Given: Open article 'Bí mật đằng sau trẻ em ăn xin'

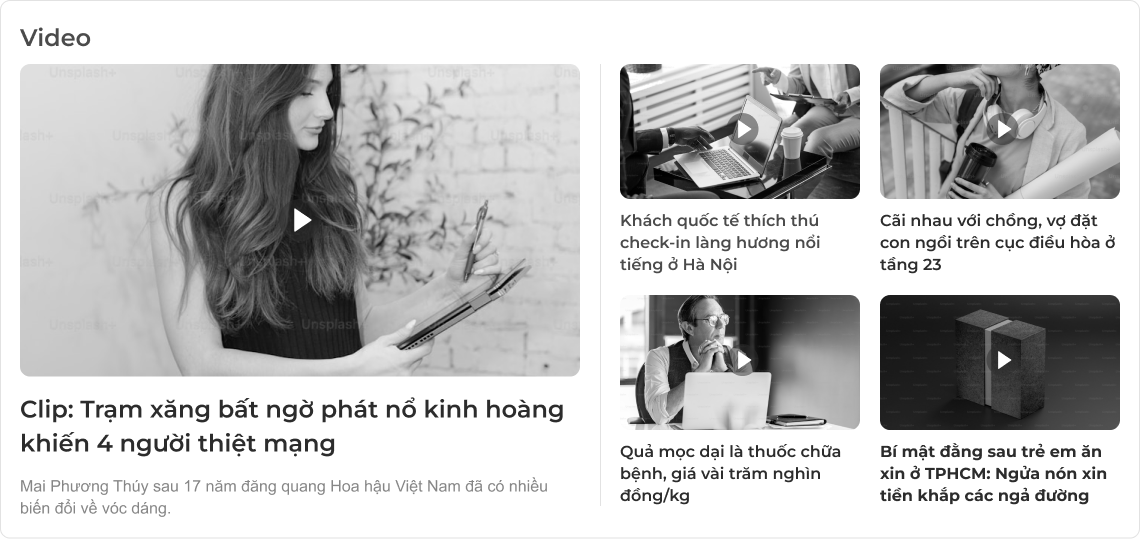Looking at the screenshot, I should coord(993,473).
